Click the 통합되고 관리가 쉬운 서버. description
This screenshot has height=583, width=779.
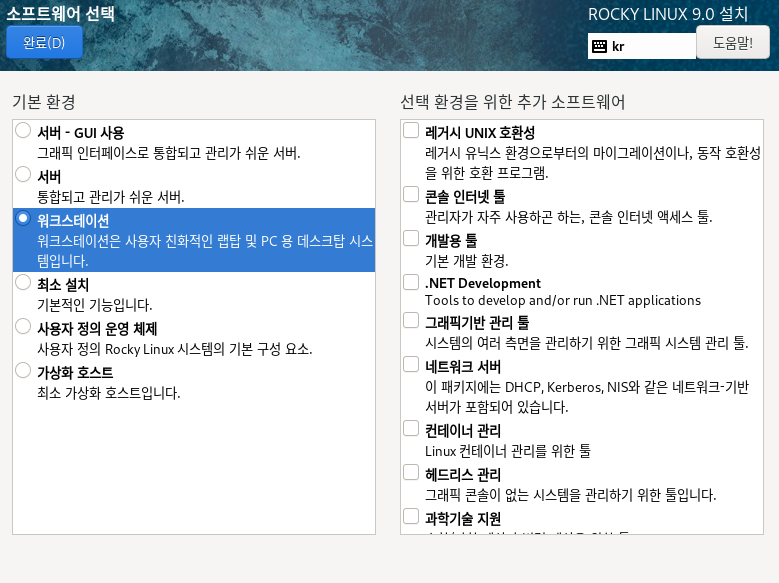click(x=111, y=197)
